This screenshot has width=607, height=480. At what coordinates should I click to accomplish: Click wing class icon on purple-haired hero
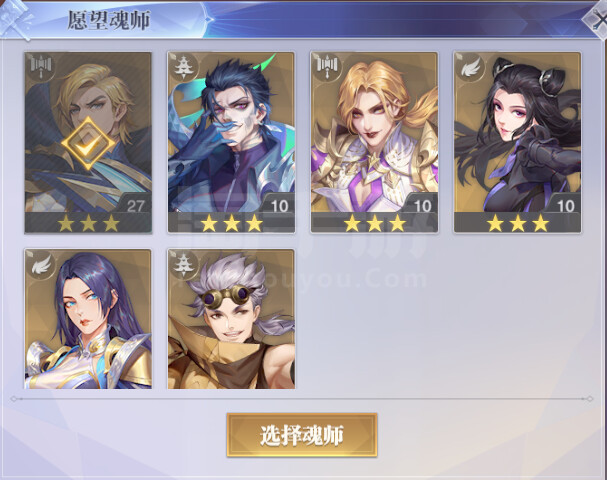(x=41, y=263)
